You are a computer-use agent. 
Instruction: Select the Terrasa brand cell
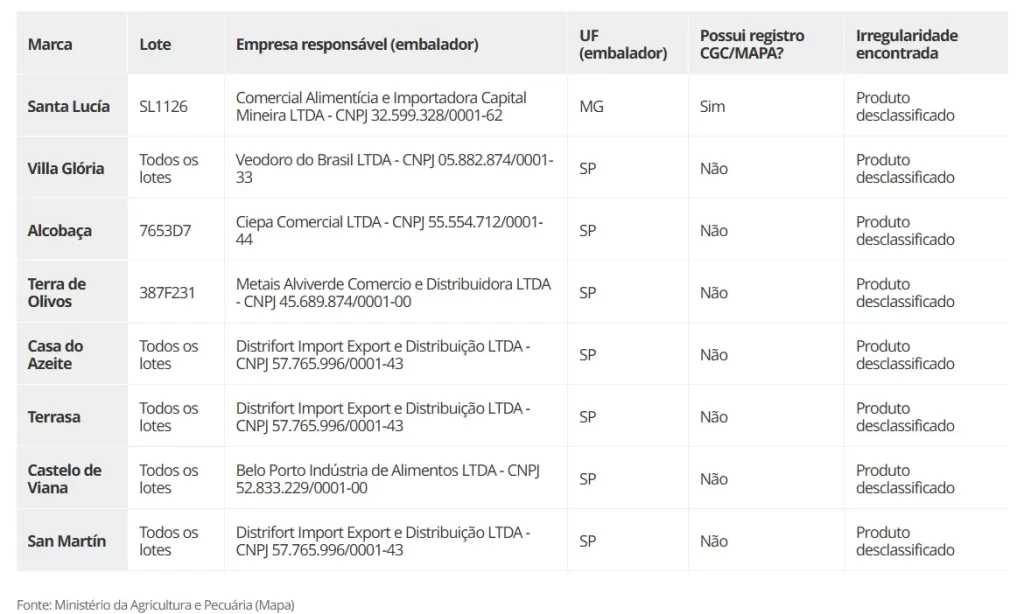(x=54, y=417)
